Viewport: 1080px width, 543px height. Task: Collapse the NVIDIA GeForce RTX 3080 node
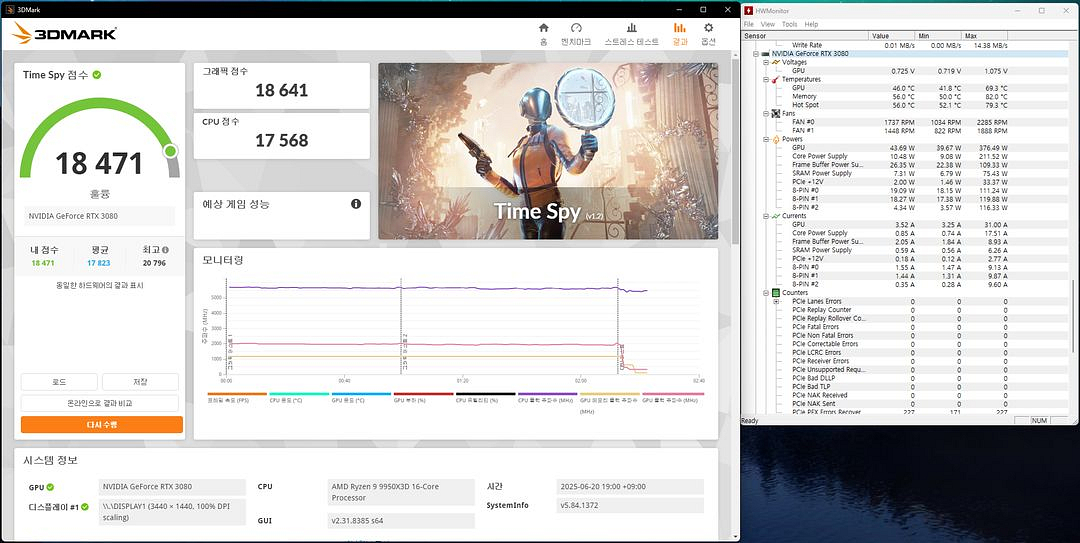click(x=756, y=54)
